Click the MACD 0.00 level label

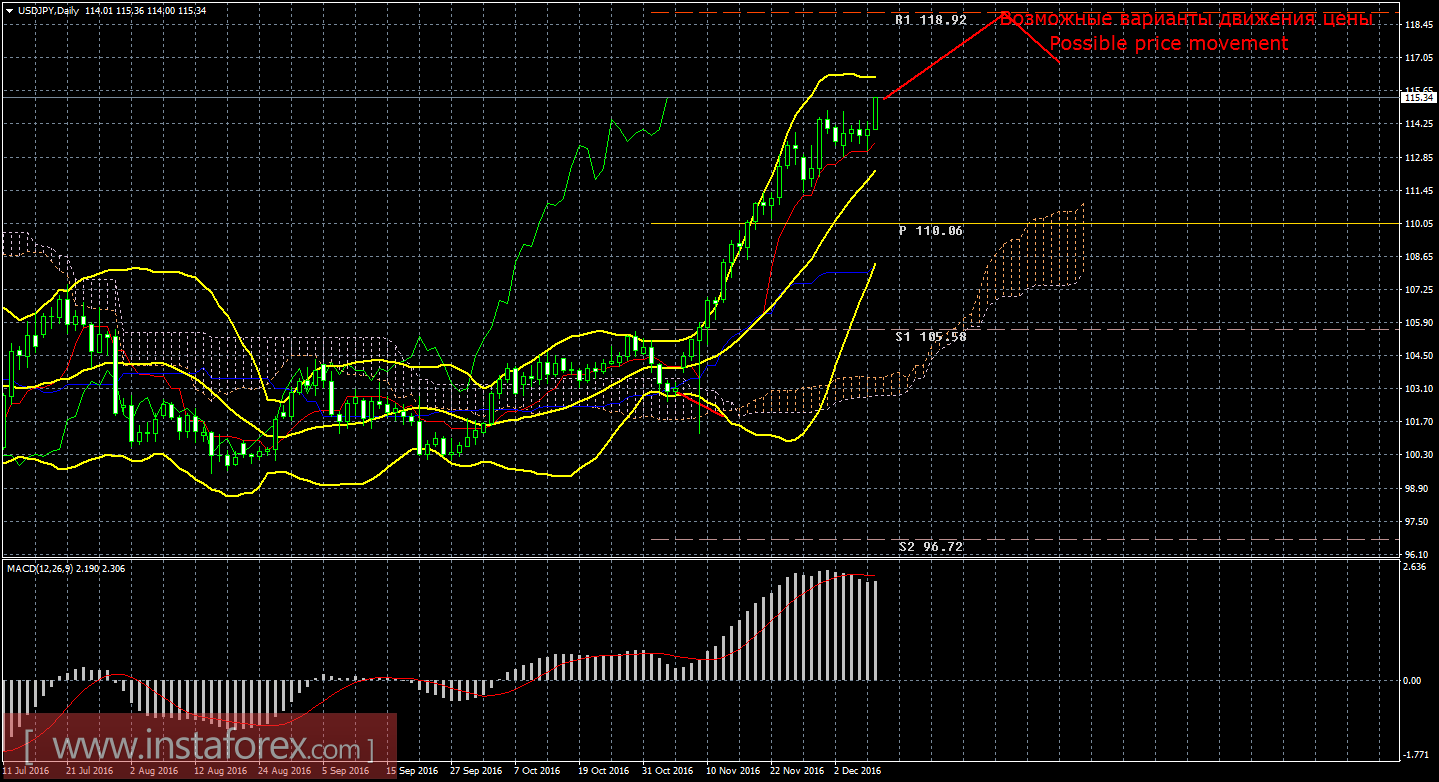pyautogui.click(x=1412, y=681)
